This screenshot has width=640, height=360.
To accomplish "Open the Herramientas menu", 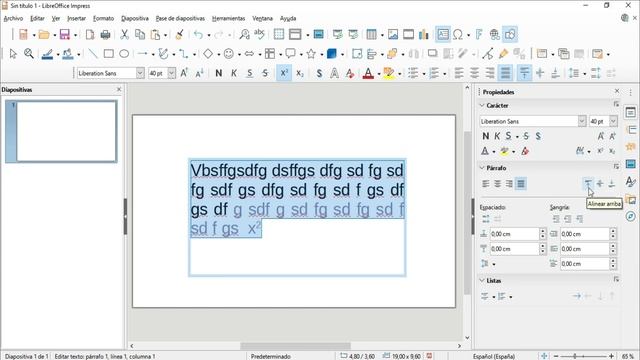I will click(x=228, y=18).
